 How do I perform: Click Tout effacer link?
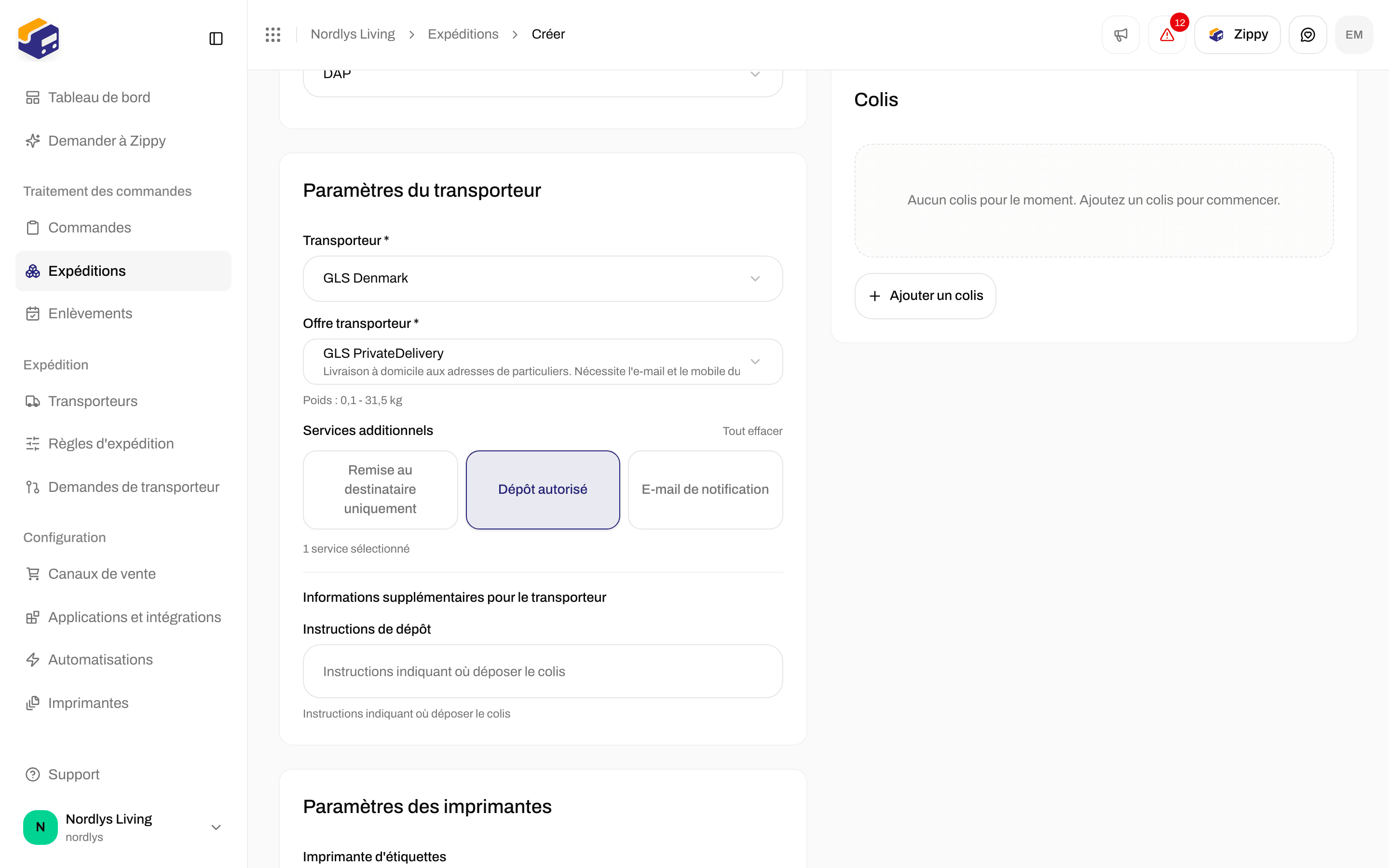[752, 431]
